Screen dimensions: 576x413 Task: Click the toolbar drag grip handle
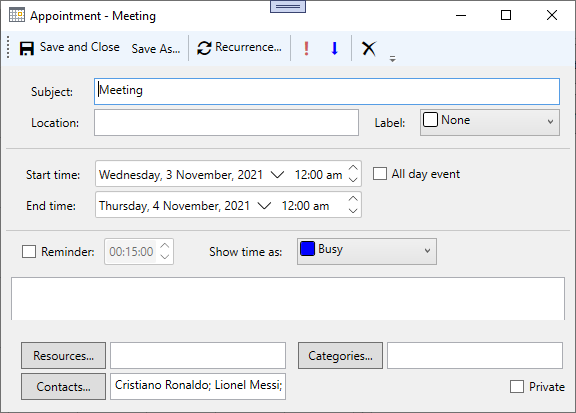click(8, 47)
